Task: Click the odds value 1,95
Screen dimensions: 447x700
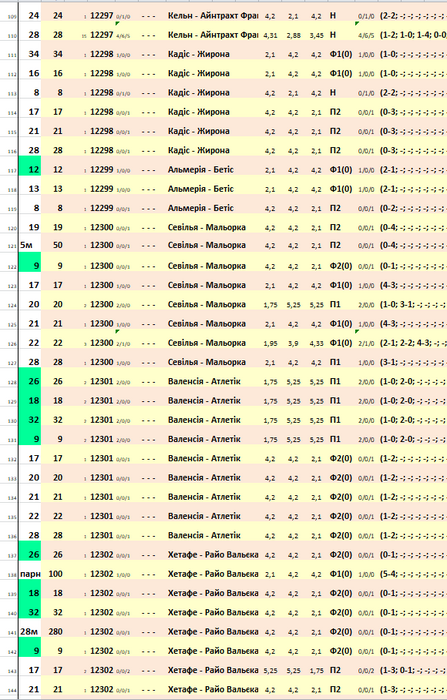Action: click(x=270, y=343)
